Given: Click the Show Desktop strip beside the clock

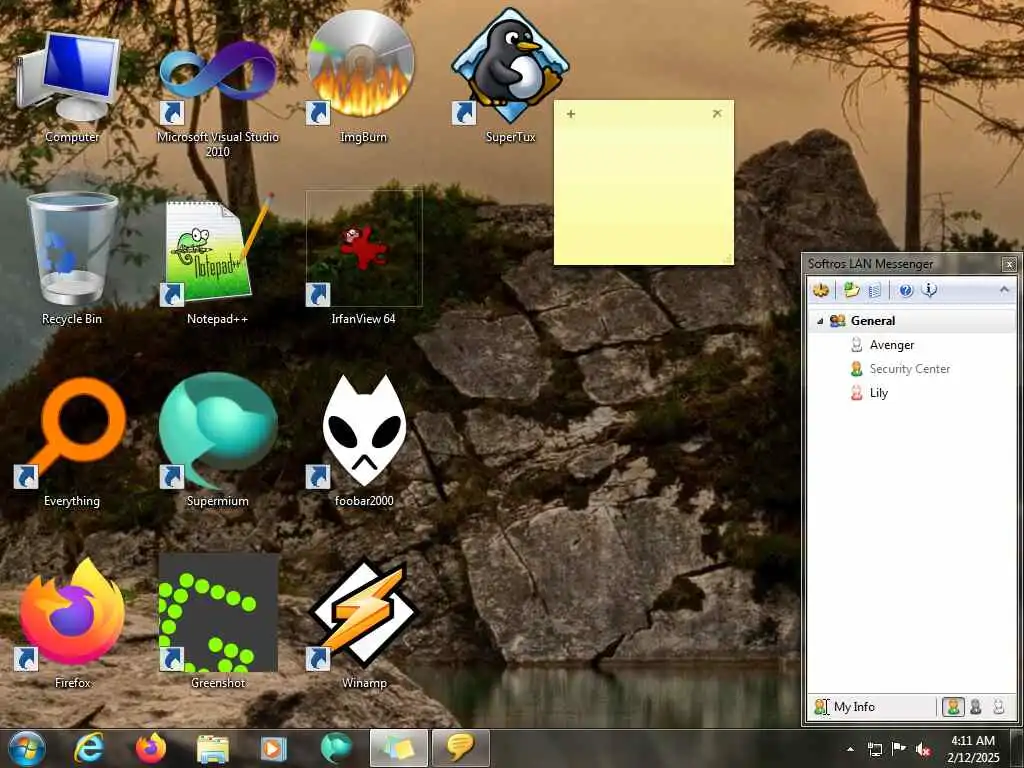Looking at the screenshot, I should coord(1017,748).
